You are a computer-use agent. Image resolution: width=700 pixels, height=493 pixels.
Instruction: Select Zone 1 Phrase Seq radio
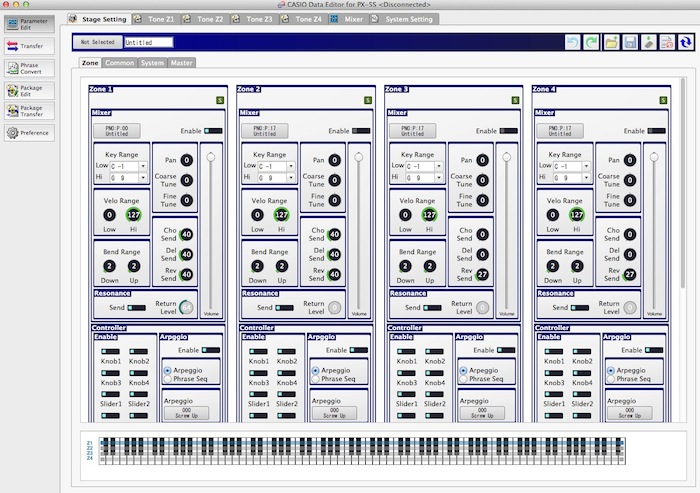click(168, 379)
